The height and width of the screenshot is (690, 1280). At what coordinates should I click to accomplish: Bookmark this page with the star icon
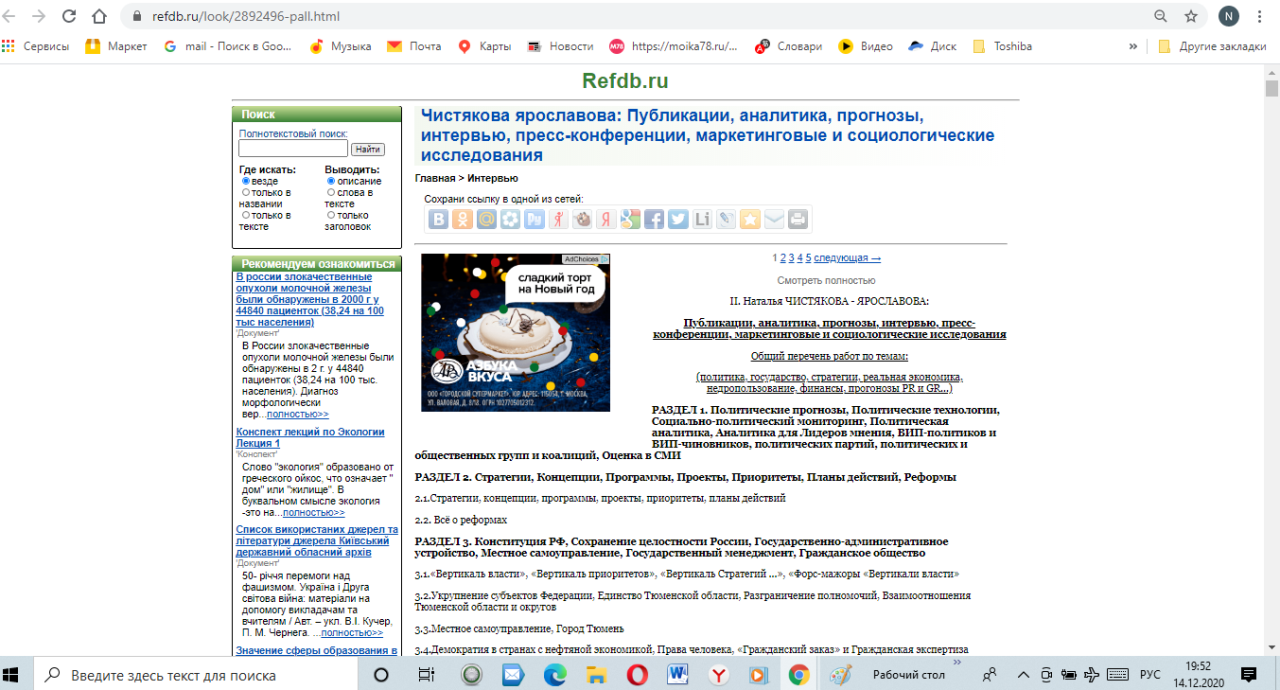pyautogui.click(x=1191, y=16)
